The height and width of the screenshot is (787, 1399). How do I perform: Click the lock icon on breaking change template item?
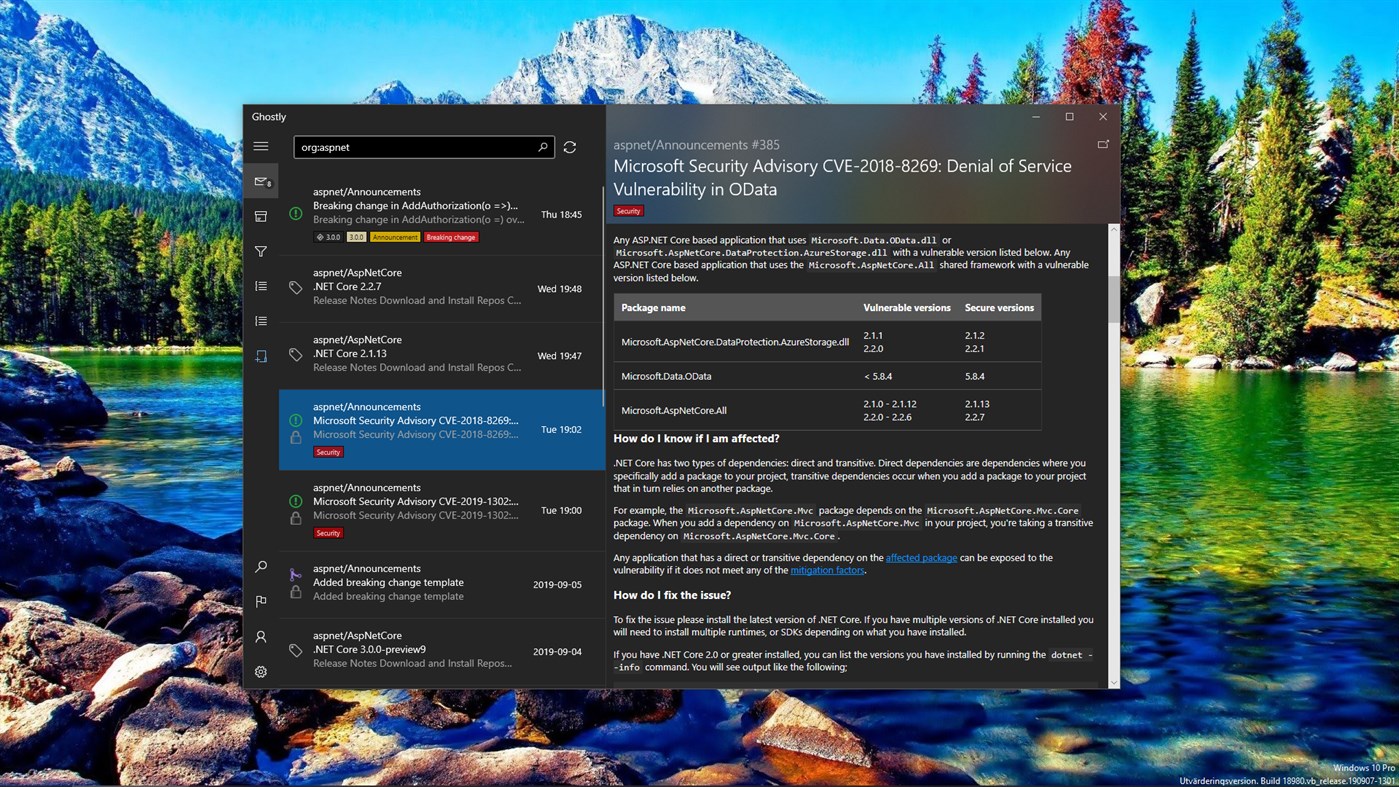pos(296,592)
